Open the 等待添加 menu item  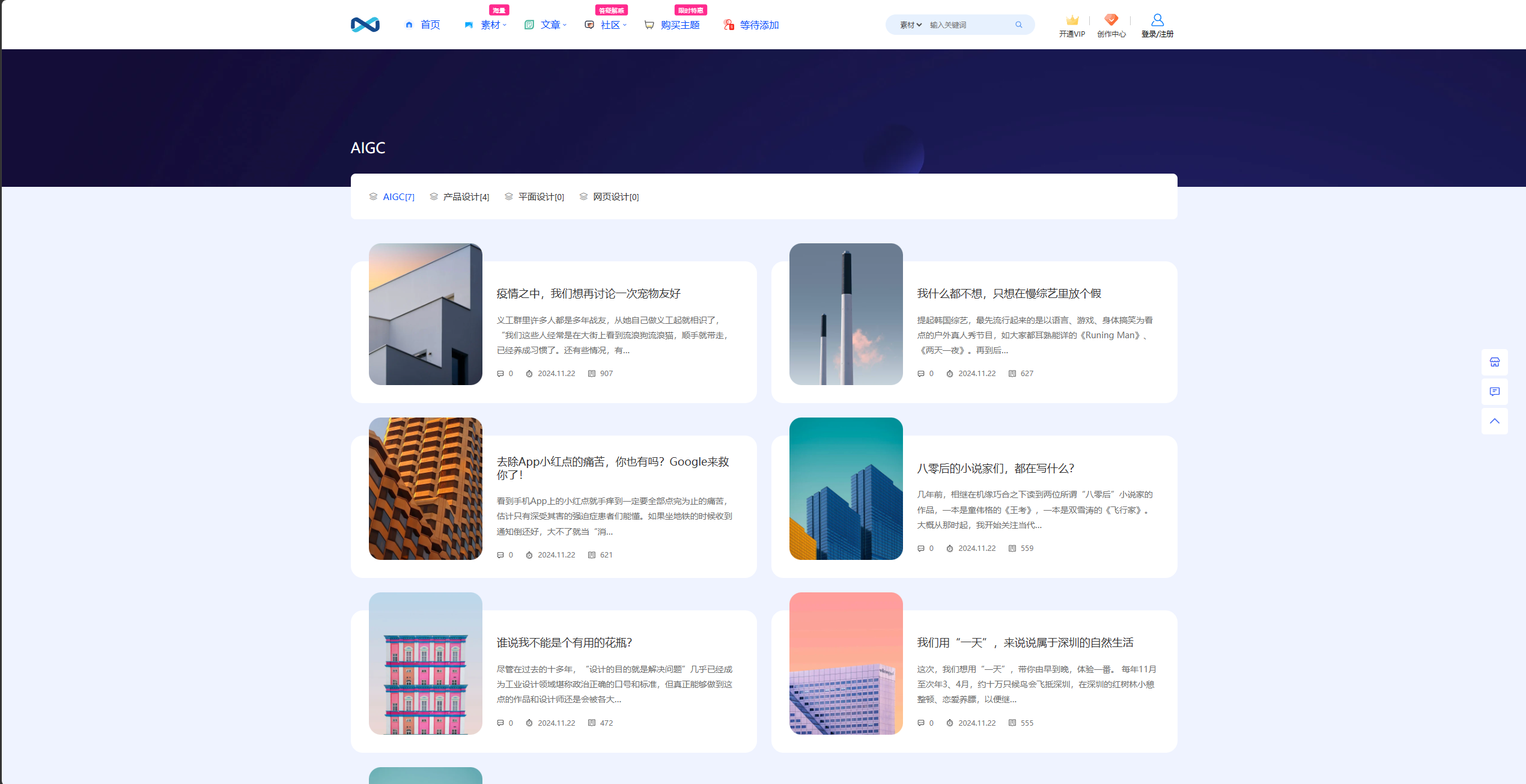click(752, 25)
